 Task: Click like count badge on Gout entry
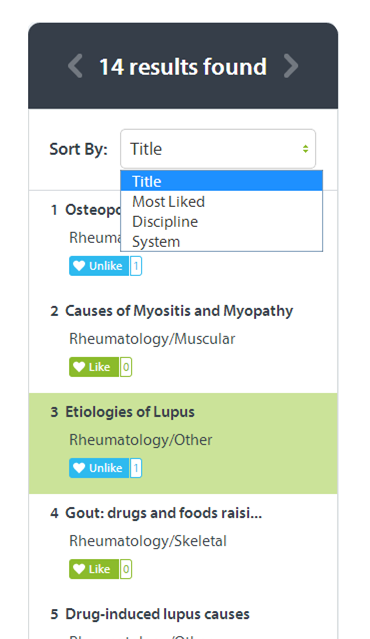click(x=126, y=569)
